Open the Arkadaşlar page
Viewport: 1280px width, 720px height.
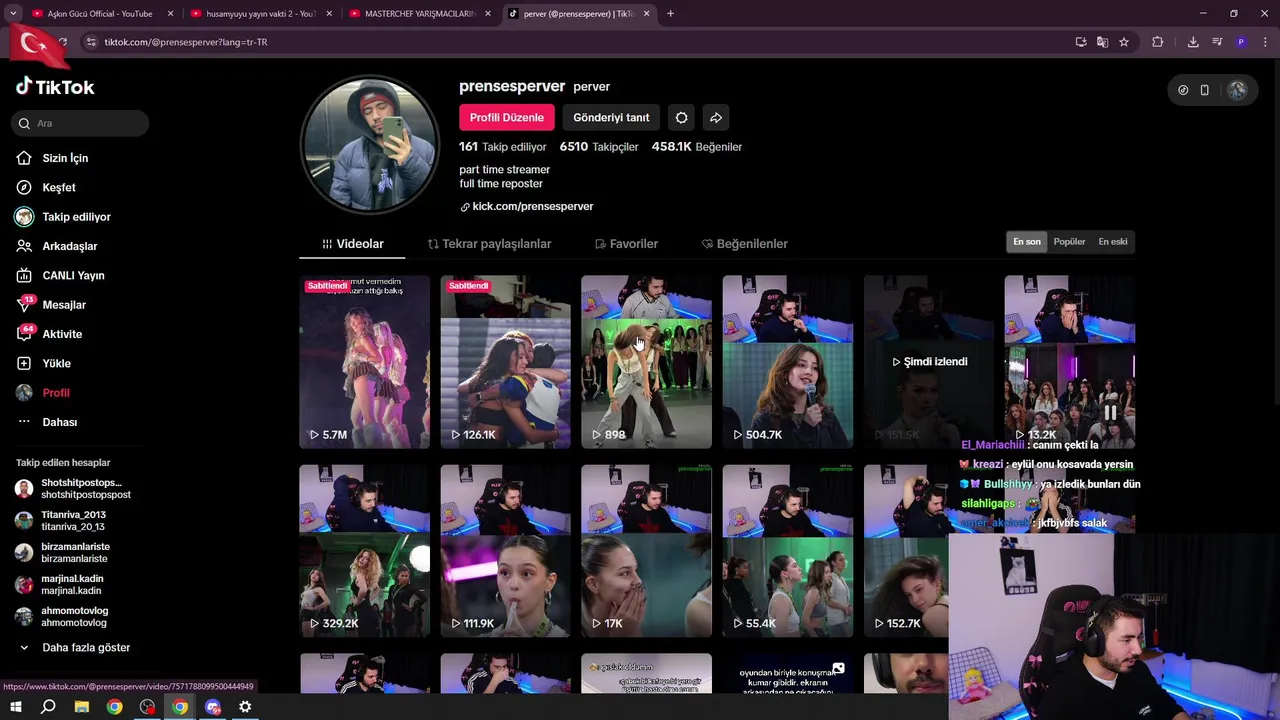69,246
